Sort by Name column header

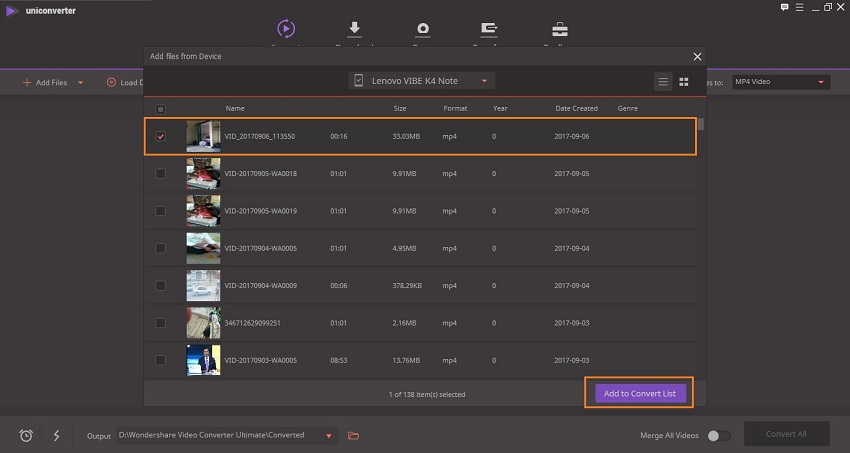(x=235, y=108)
